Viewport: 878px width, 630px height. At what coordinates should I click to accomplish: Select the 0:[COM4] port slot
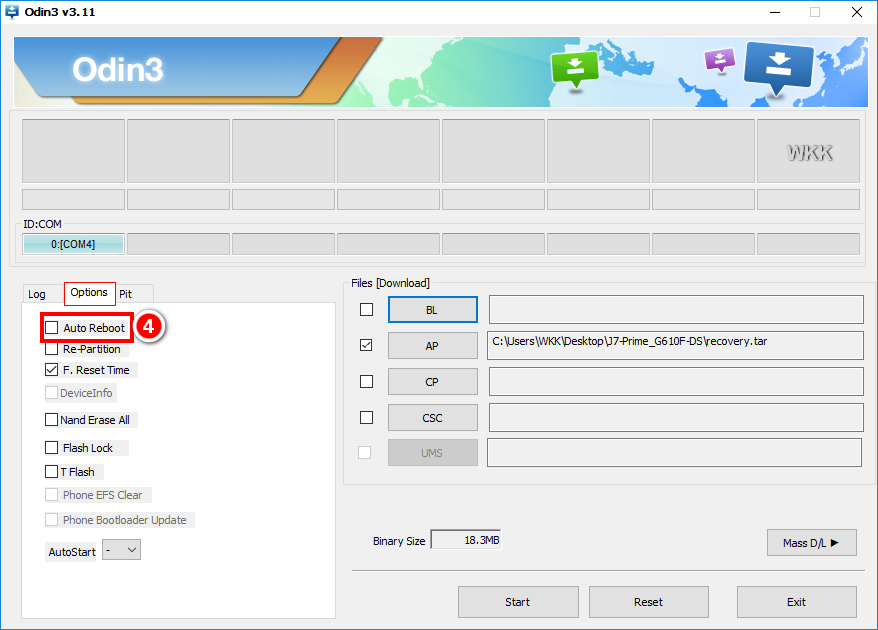(x=73, y=244)
